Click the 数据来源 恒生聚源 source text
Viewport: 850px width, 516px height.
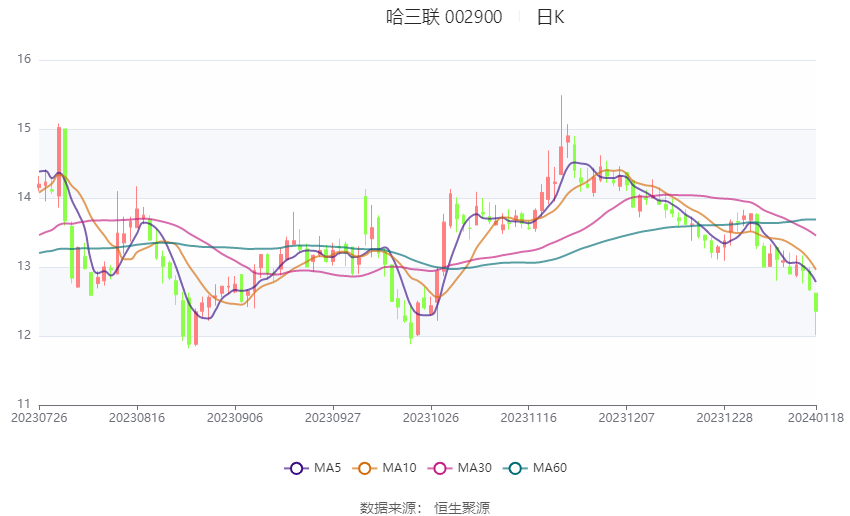[x=424, y=508]
